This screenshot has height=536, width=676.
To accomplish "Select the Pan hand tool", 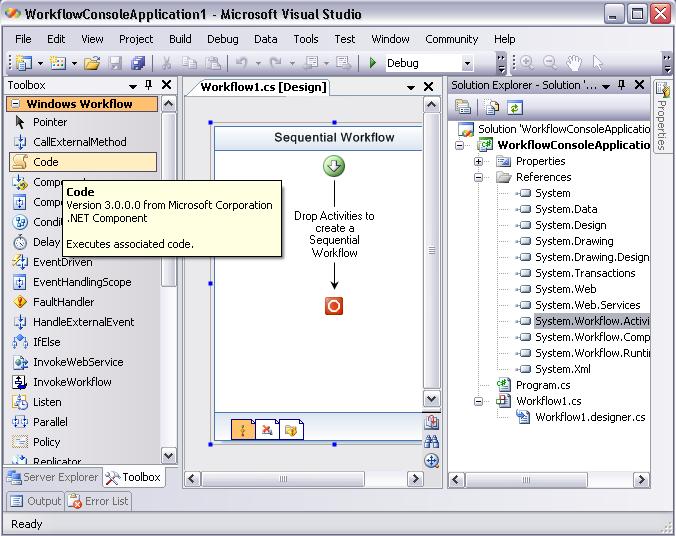I will click(574, 63).
